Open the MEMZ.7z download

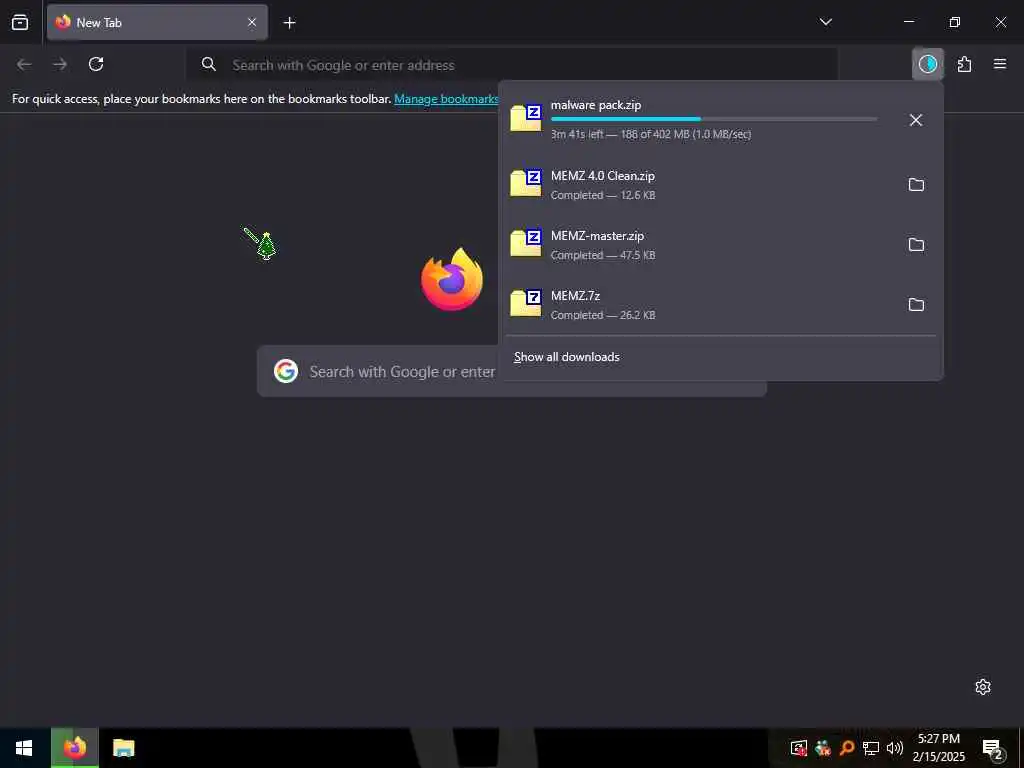(699, 305)
